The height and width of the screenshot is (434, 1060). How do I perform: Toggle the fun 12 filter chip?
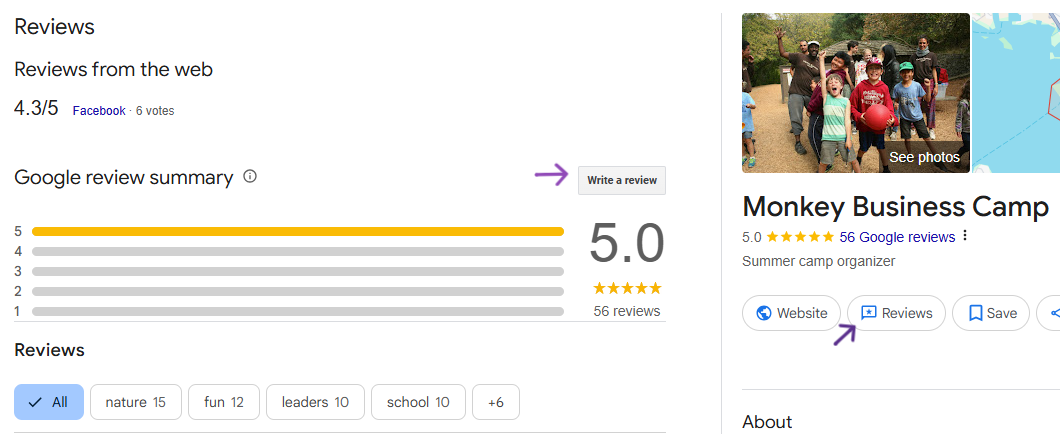224,402
